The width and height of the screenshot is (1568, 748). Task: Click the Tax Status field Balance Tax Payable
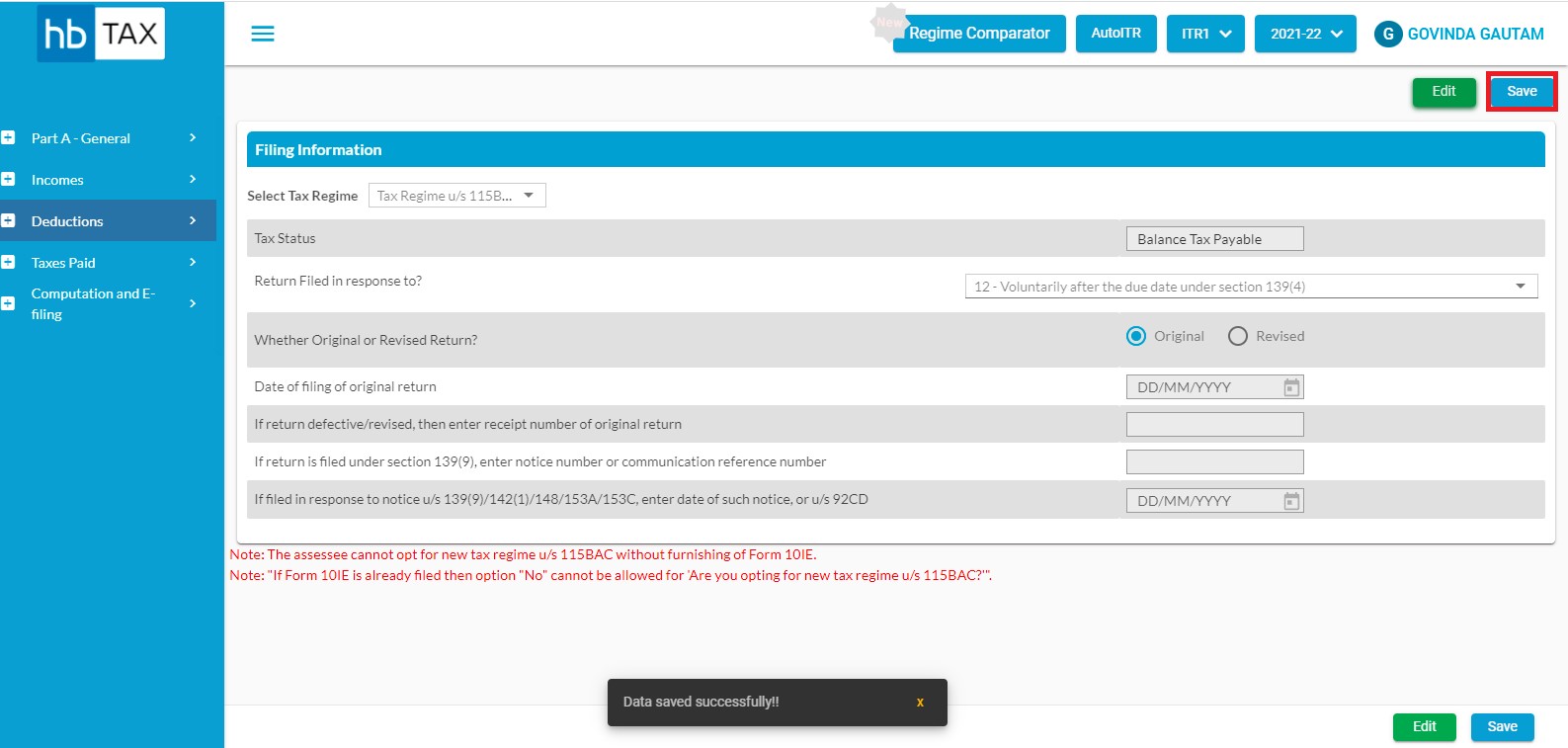[1214, 239]
